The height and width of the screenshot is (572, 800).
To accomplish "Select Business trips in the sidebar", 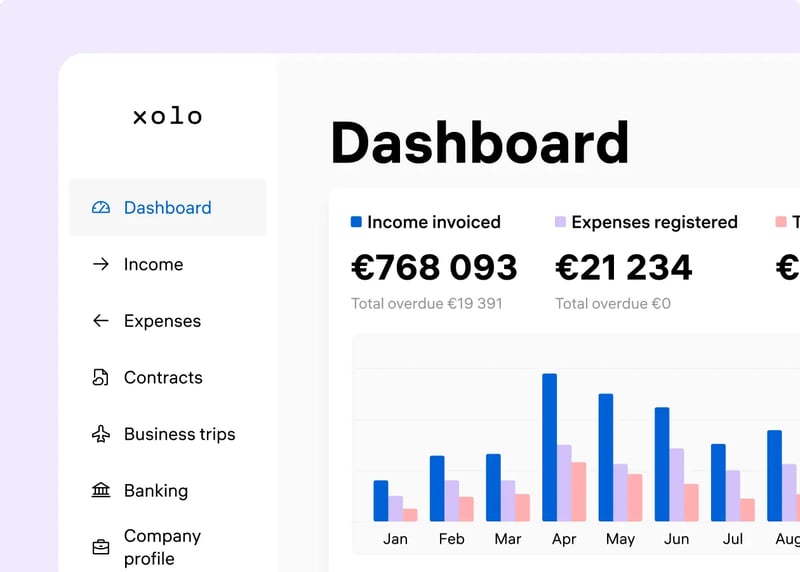I will pos(179,434).
